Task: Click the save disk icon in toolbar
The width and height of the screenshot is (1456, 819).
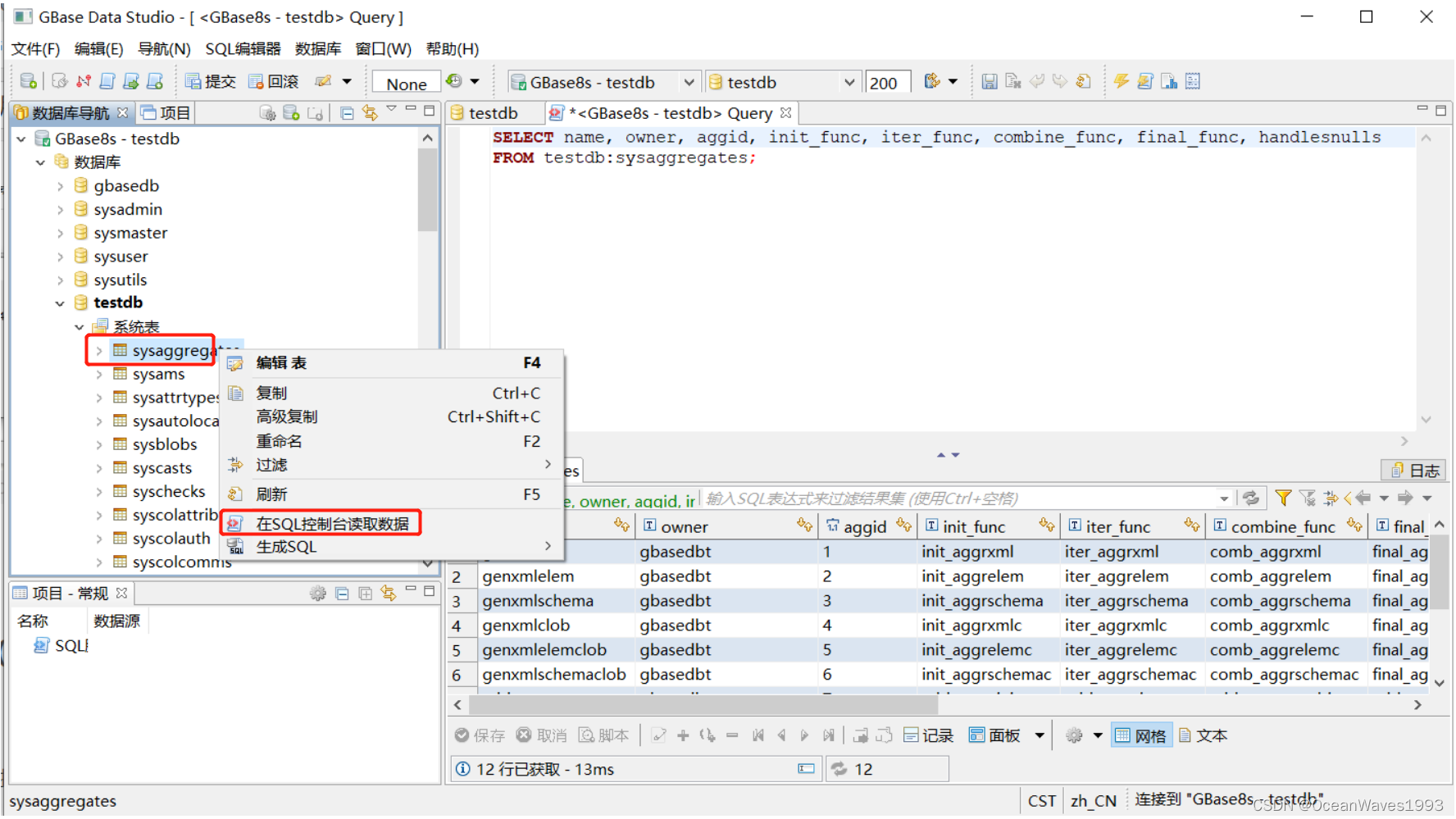Action: click(990, 81)
